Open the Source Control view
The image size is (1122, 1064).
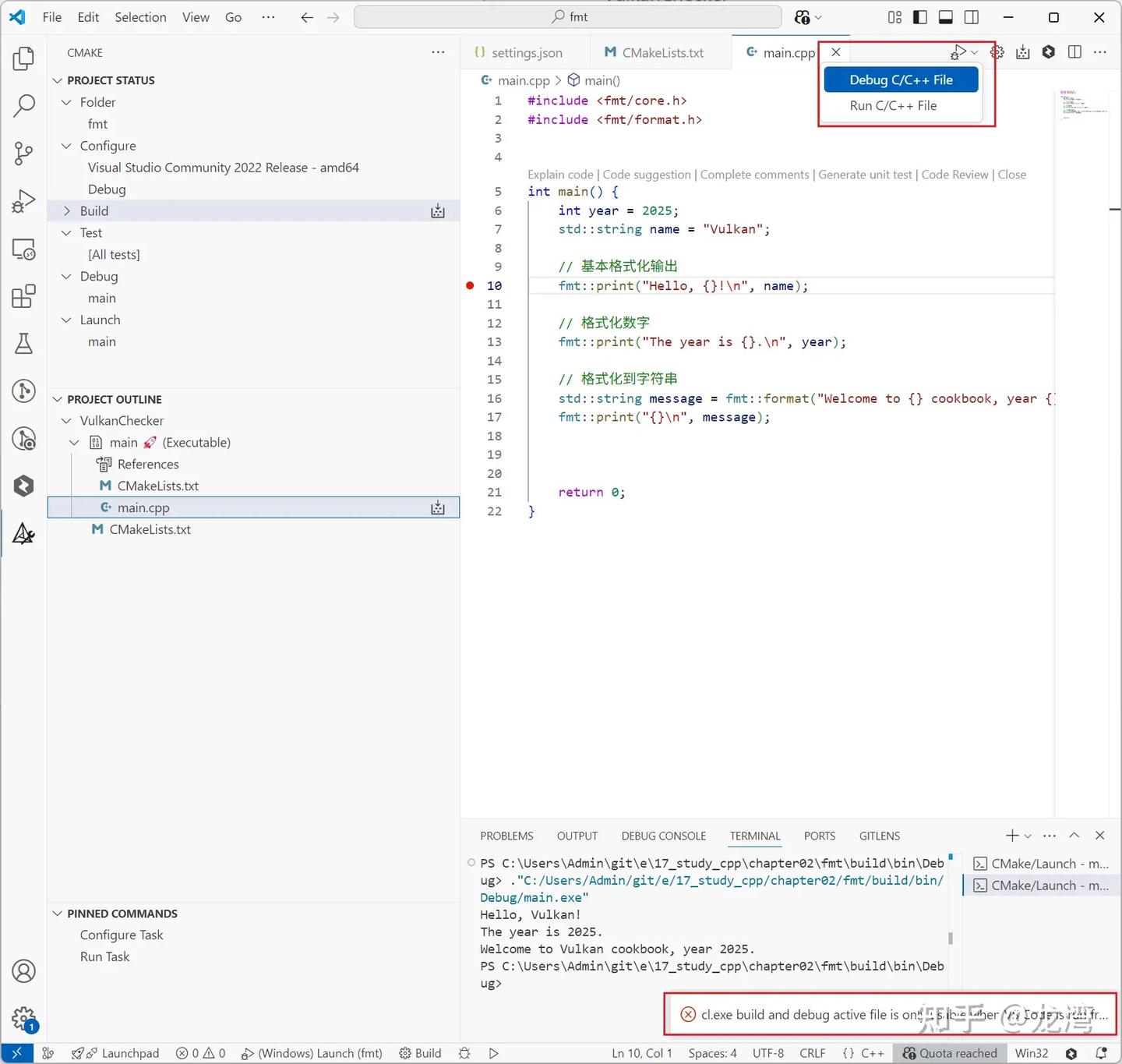coord(23,153)
